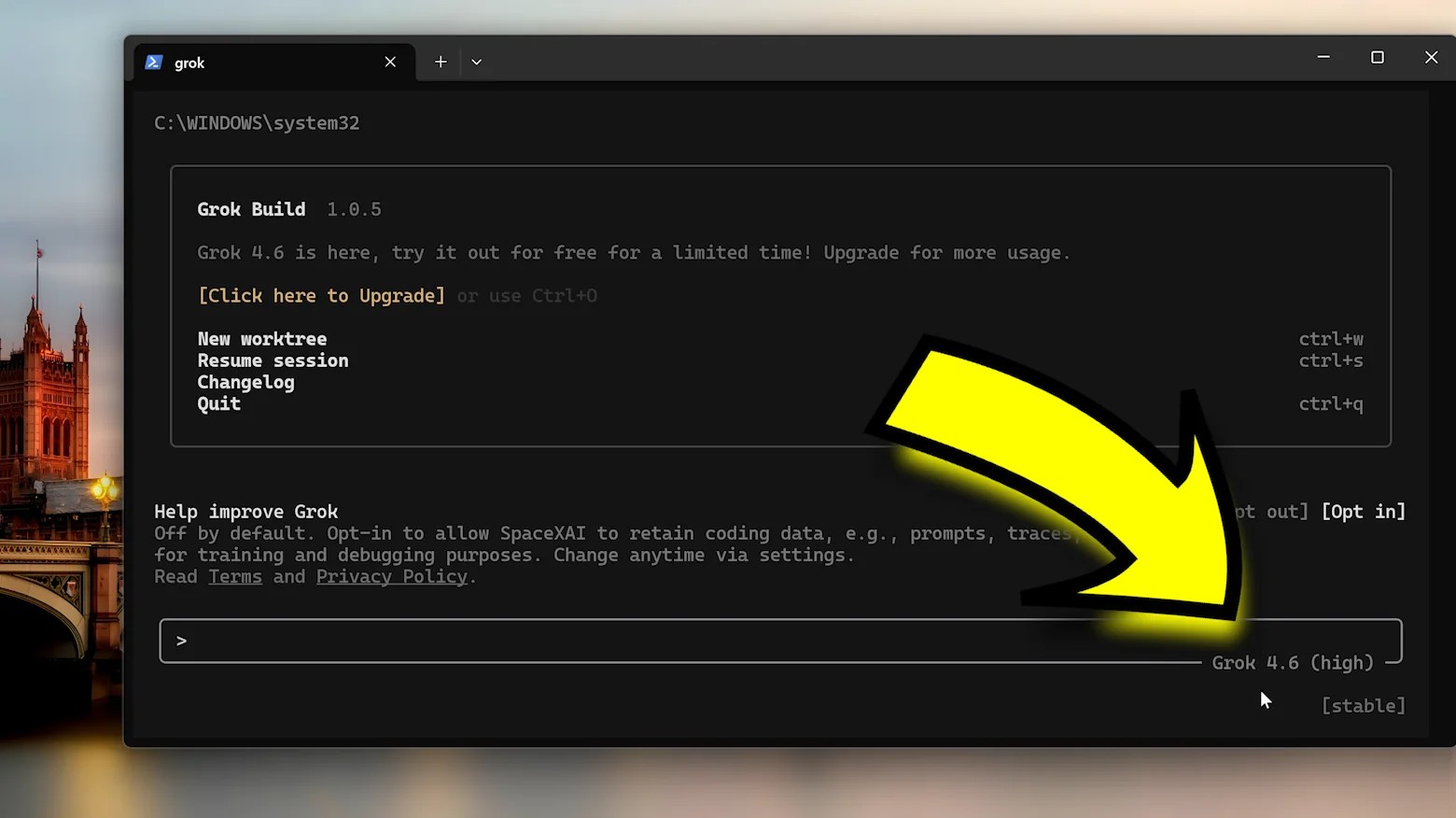Click the ctrl+s shortcut hint
Viewport: 1456px width, 818px height.
[1331, 360]
